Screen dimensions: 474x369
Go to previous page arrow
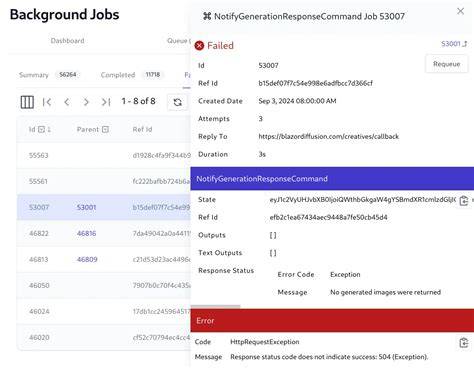[x=67, y=102]
